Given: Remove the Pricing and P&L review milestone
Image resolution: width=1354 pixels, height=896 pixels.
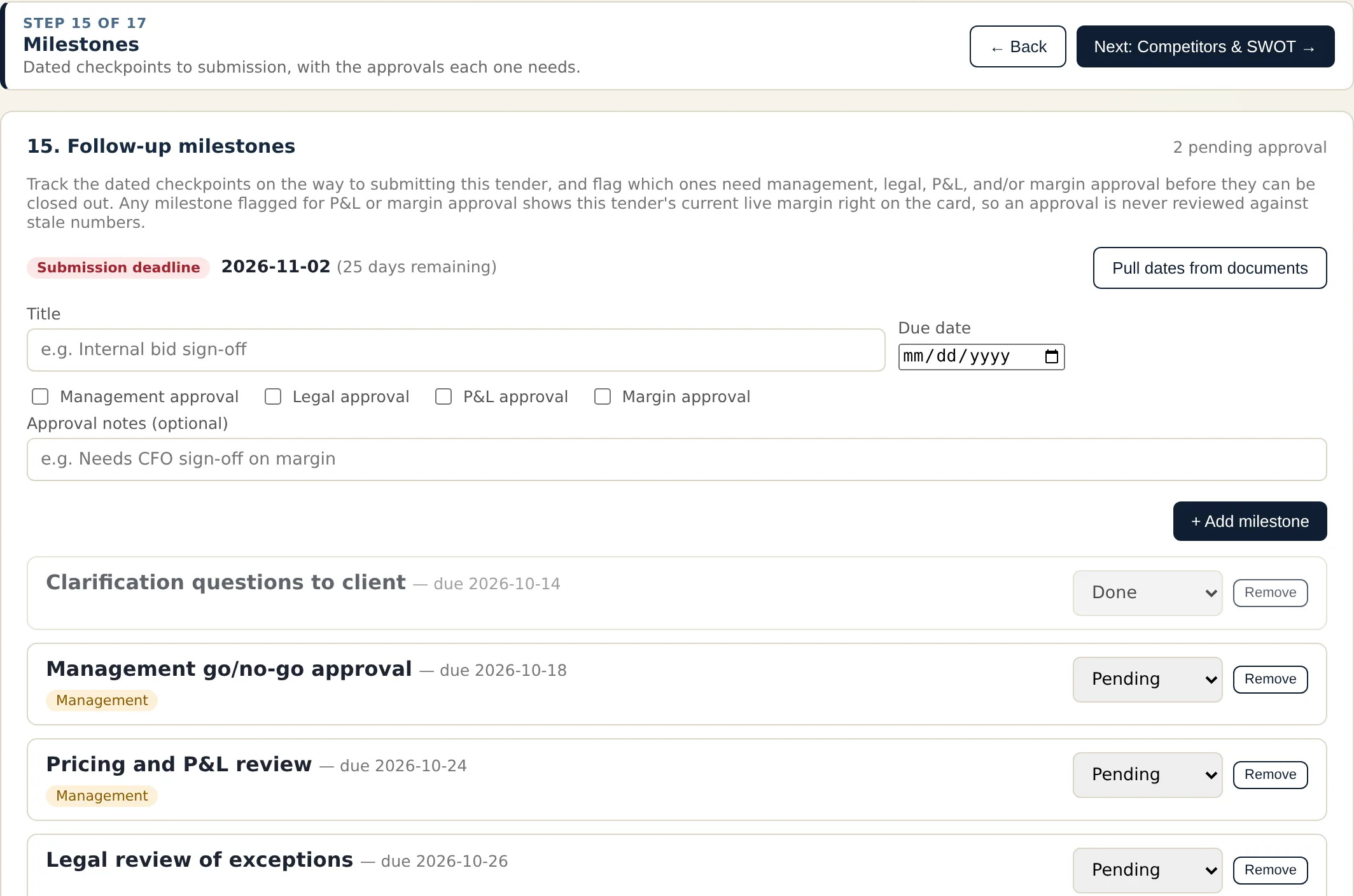Looking at the screenshot, I should [1270, 774].
